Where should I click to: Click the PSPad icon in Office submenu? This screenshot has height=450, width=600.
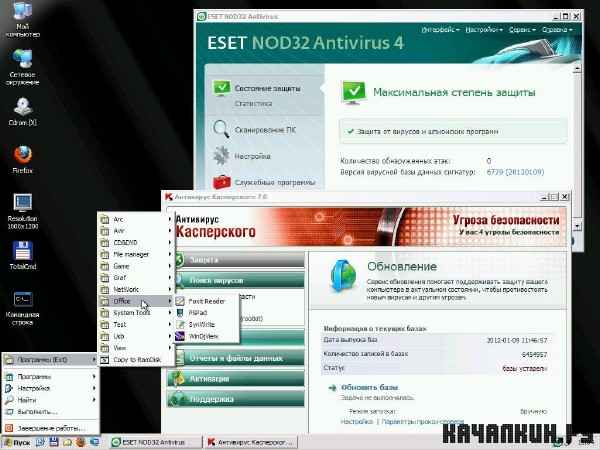(x=180, y=313)
